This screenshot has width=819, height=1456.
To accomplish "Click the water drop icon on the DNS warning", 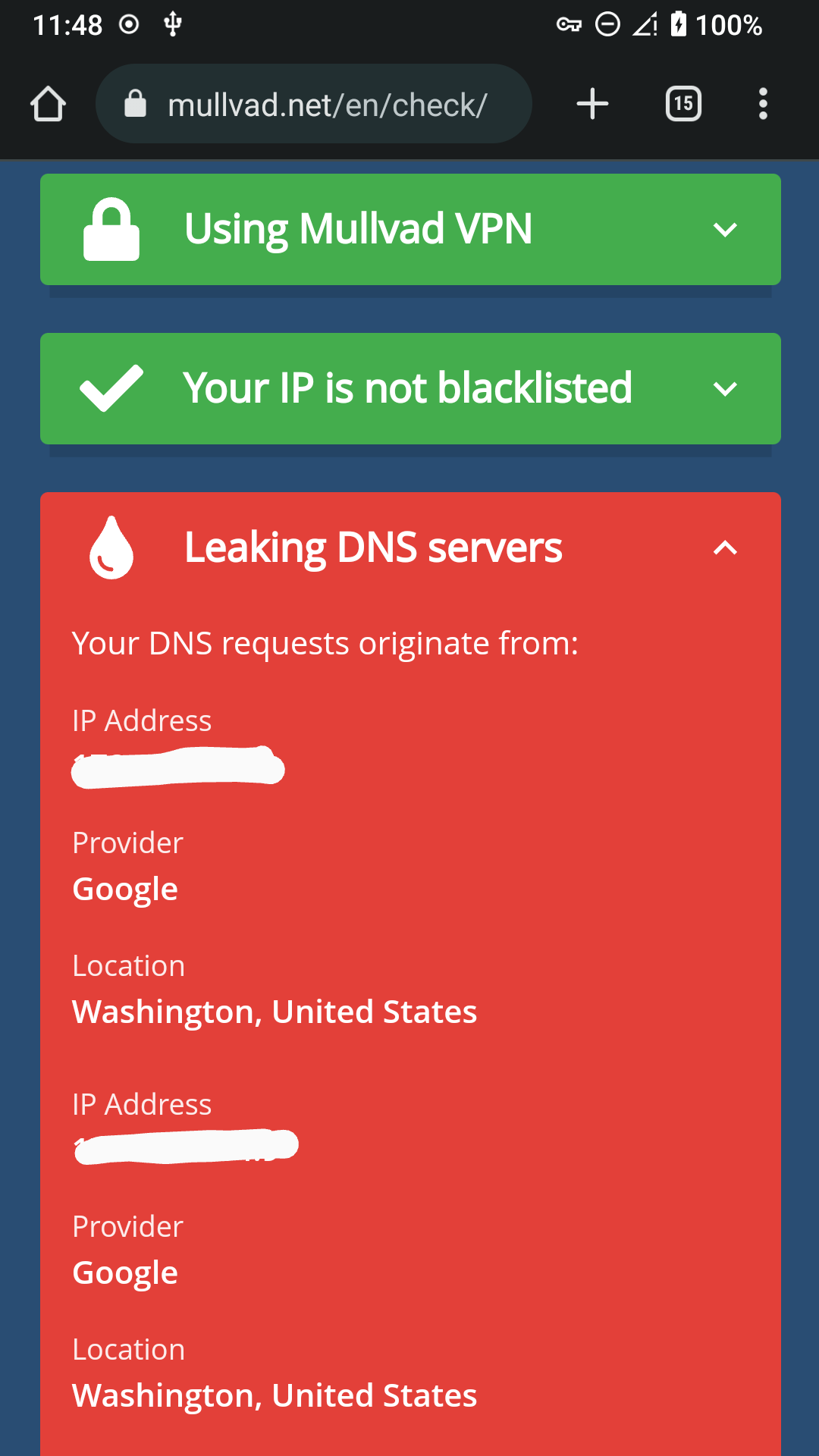I will click(x=110, y=548).
